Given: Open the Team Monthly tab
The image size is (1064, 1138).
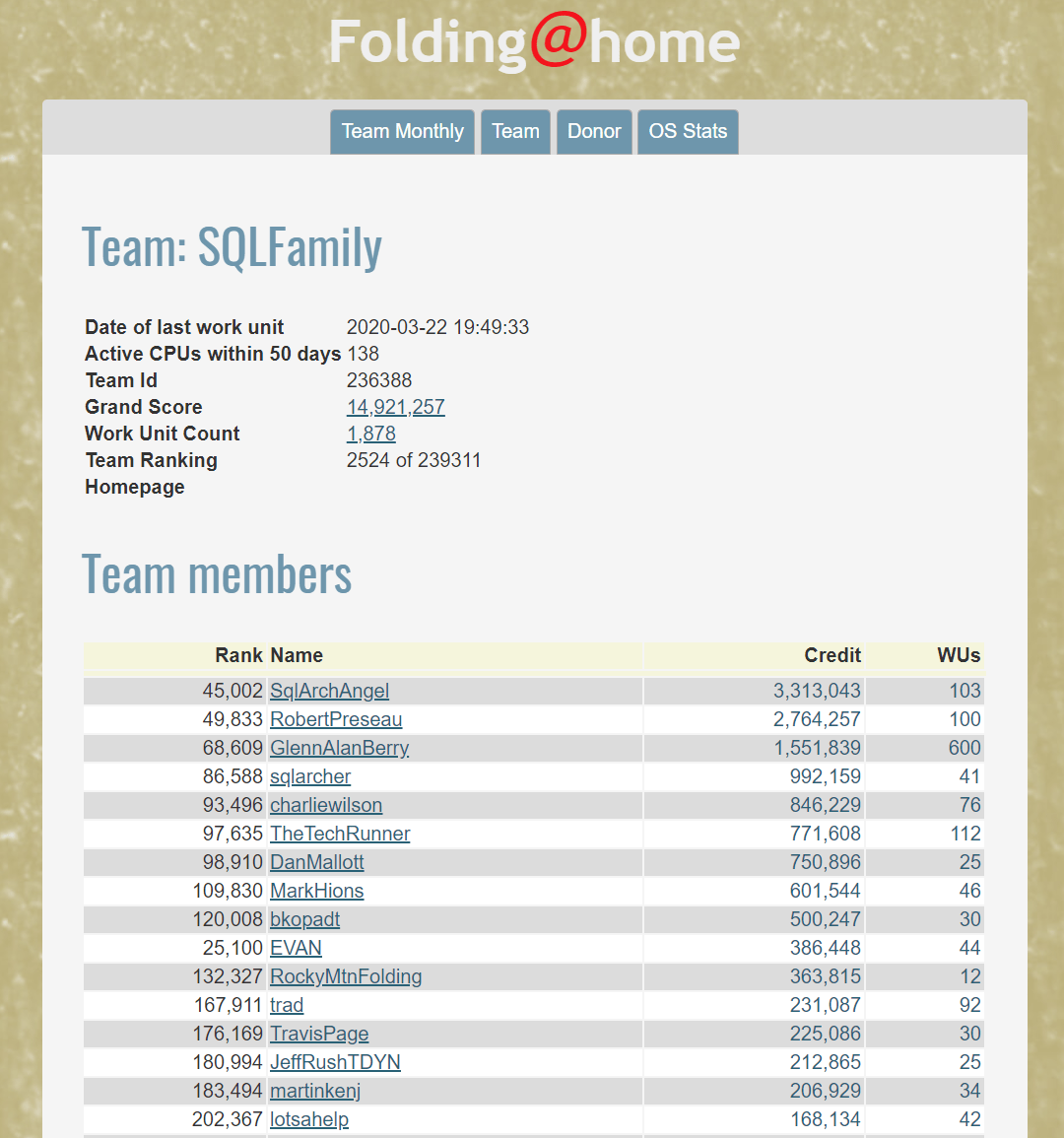Looking at the screenshot, I should pyautogui.click(x=402, y=131).
